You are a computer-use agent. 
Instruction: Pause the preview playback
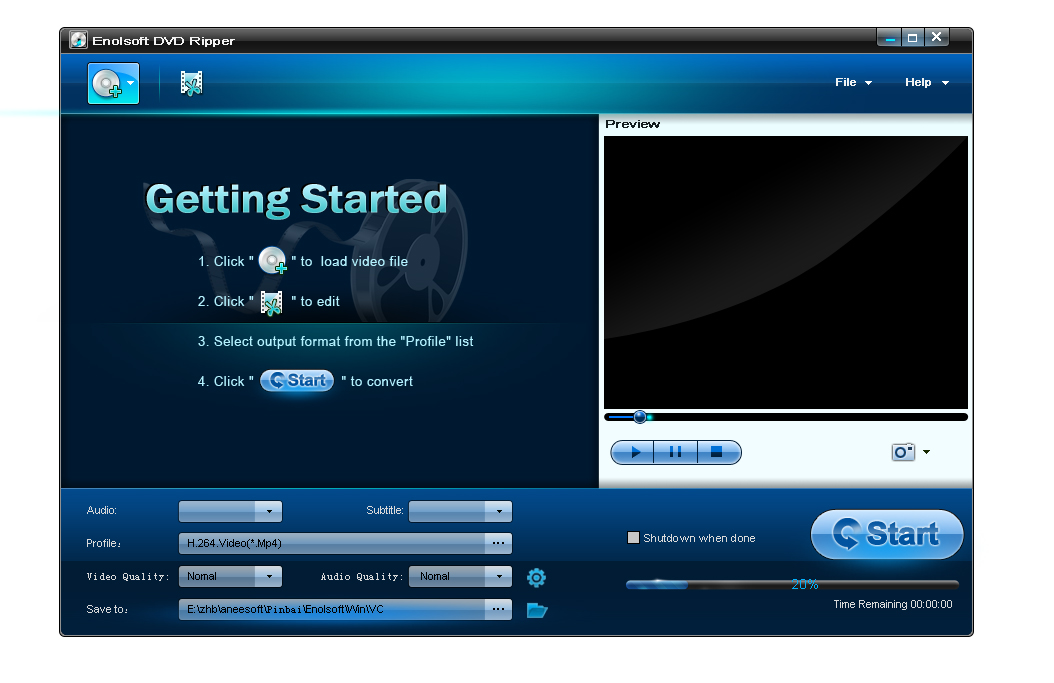676,452
